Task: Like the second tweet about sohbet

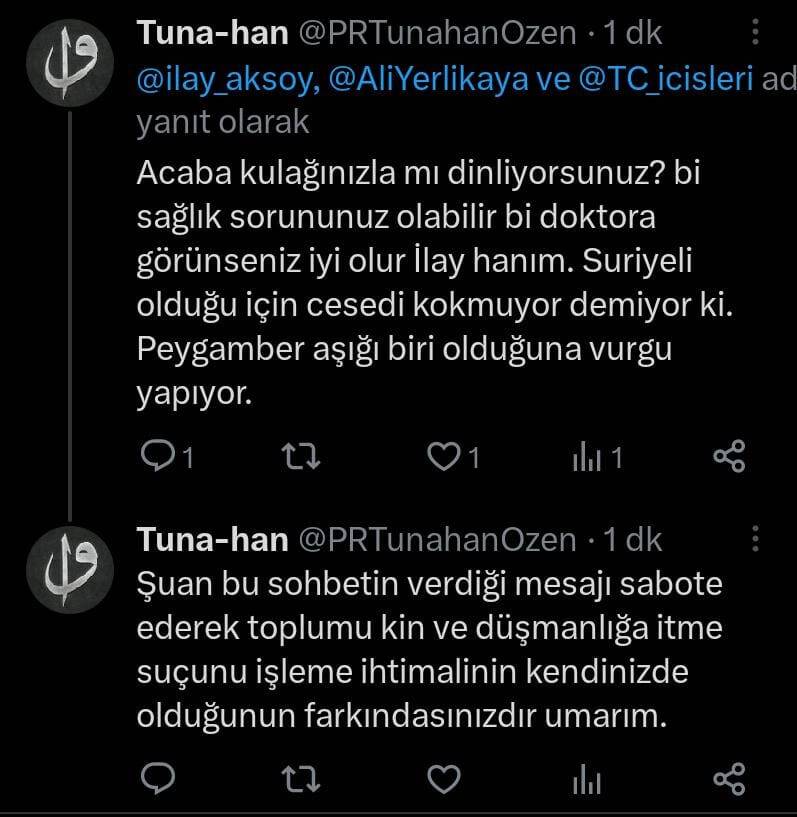Action: coord(441,777)
